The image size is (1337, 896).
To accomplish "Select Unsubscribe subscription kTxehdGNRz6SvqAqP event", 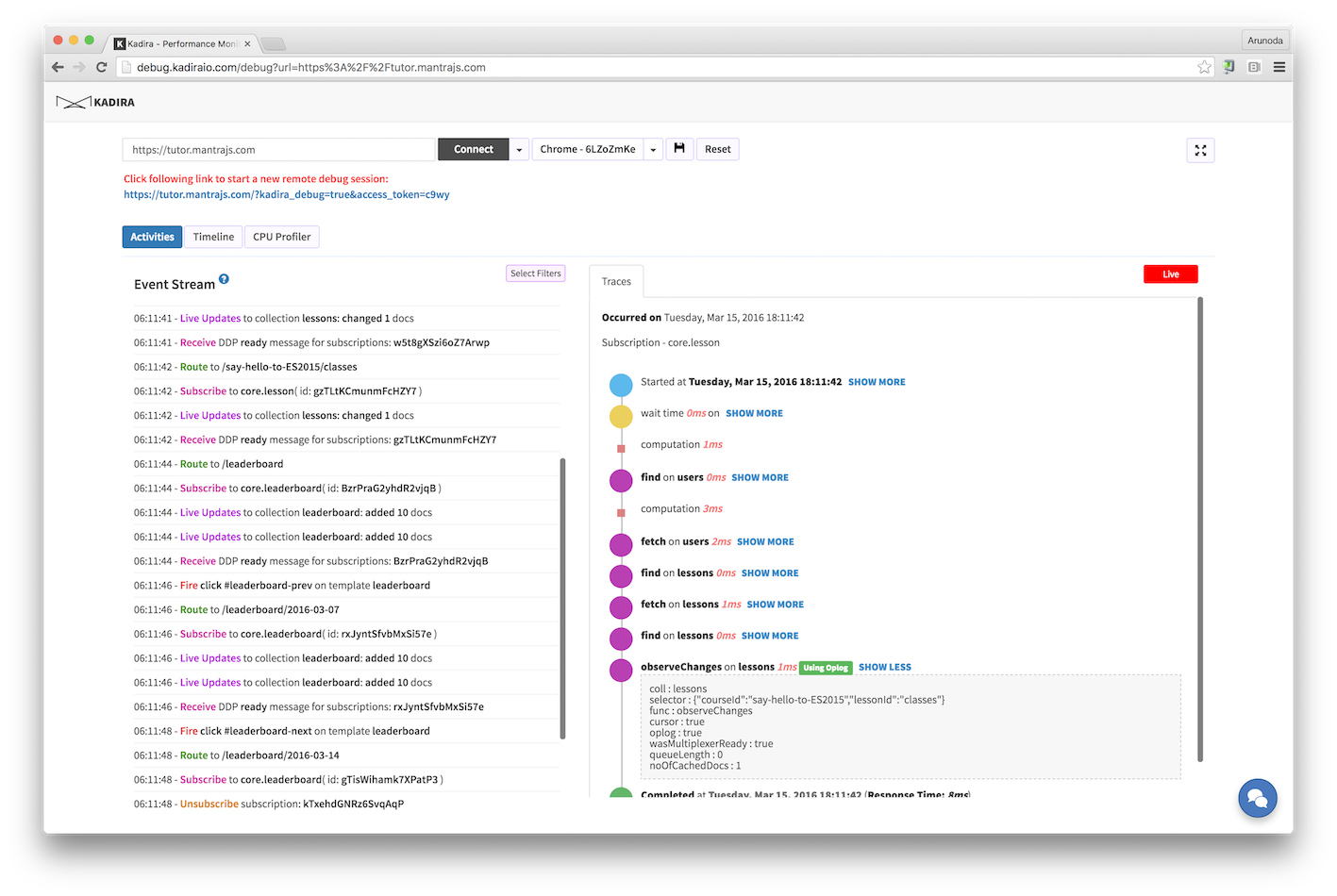I will point(346,805).
